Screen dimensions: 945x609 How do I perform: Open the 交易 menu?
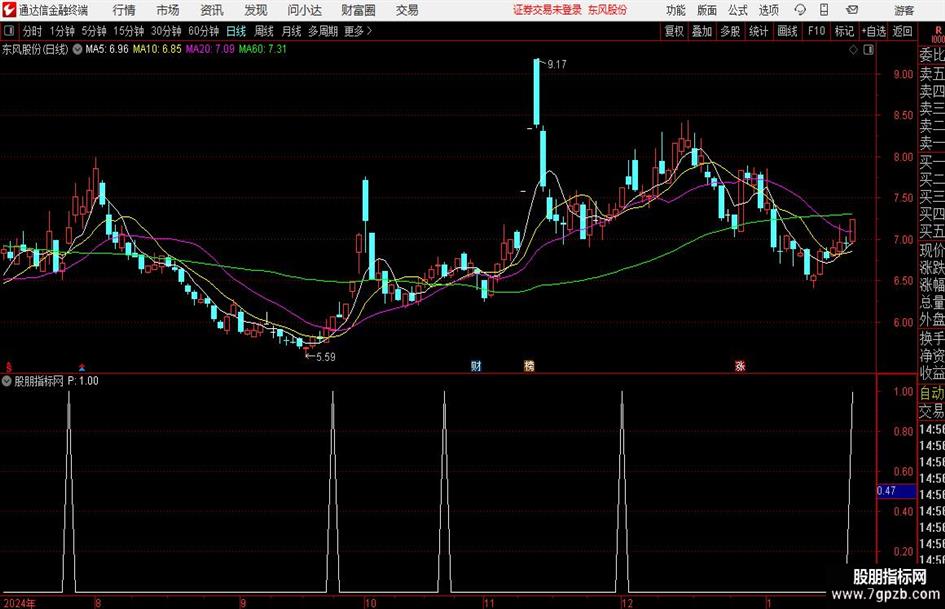coord(407,10)
